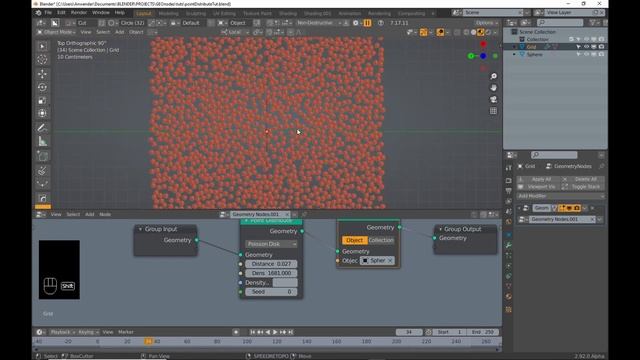This screenshot has height=360, width=640.
Task: Collapse the Group Output node
Action: coord(440,229)
